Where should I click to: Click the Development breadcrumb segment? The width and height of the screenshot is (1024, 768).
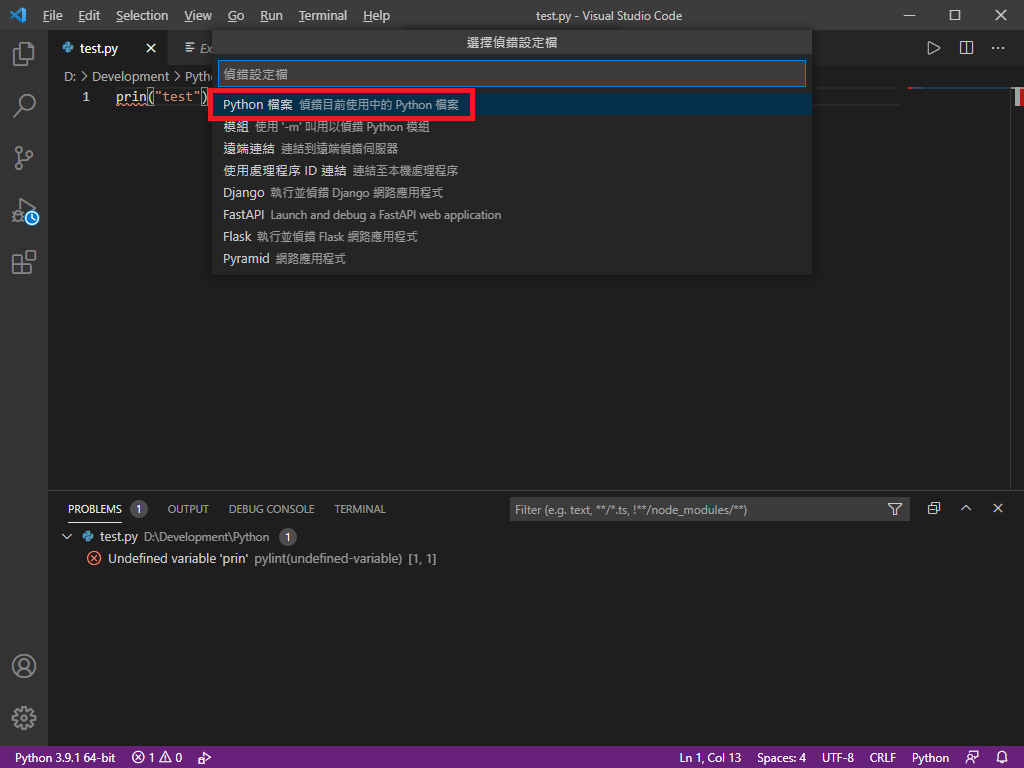pyautogui.click(x=131, y=76)
